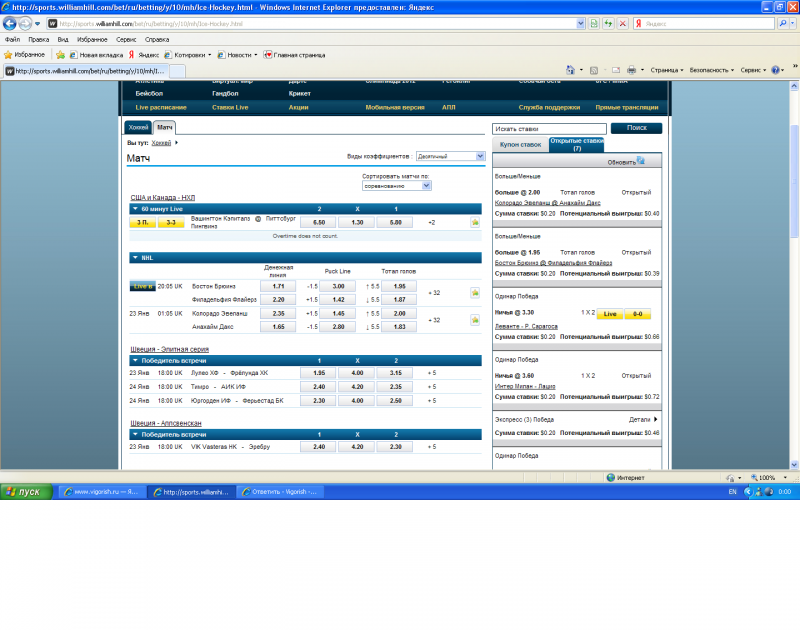Open the Вид menu
This screenshot has height=630, width=800.
click(x=63, y=39)
